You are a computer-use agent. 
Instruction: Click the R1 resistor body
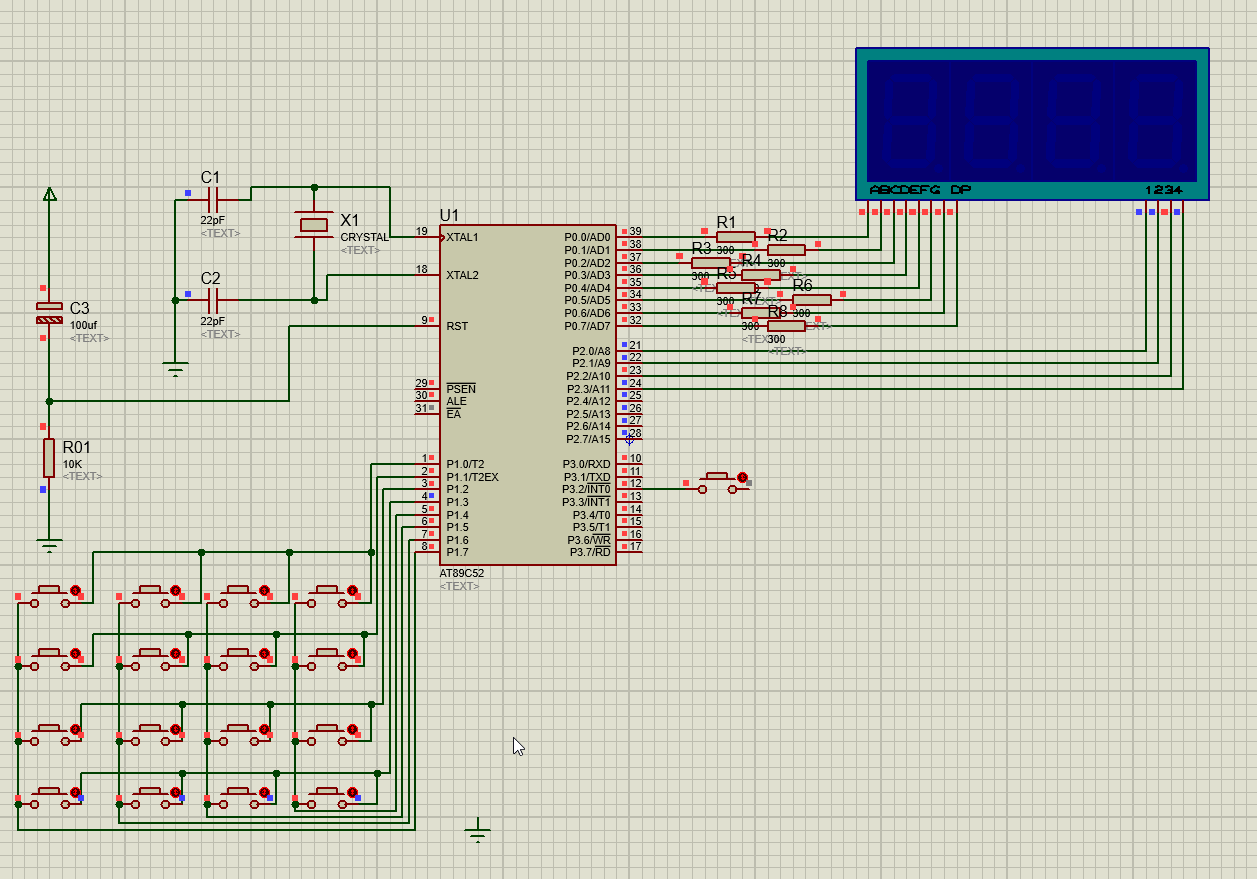point(735,237)
